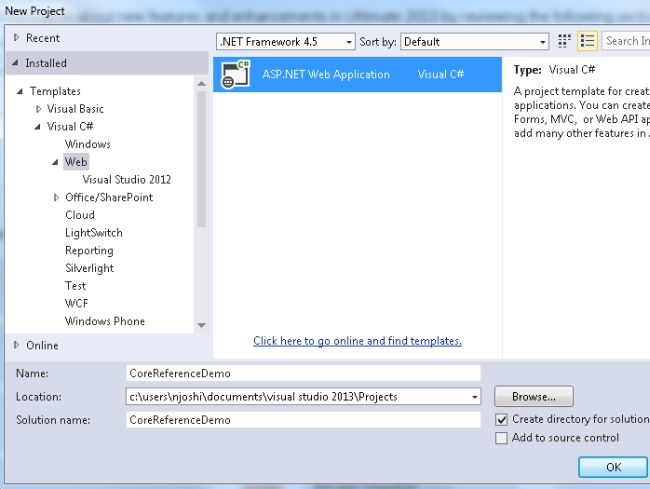Switch to medium icons list view

tap(587, 41)
